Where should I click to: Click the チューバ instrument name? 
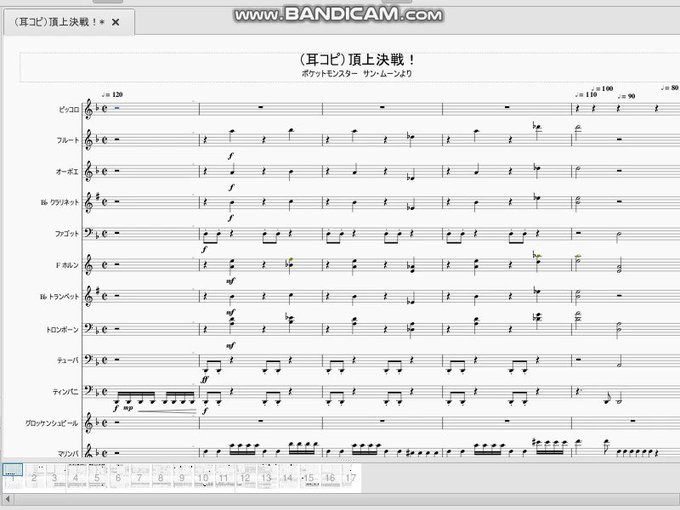point(68,360)
